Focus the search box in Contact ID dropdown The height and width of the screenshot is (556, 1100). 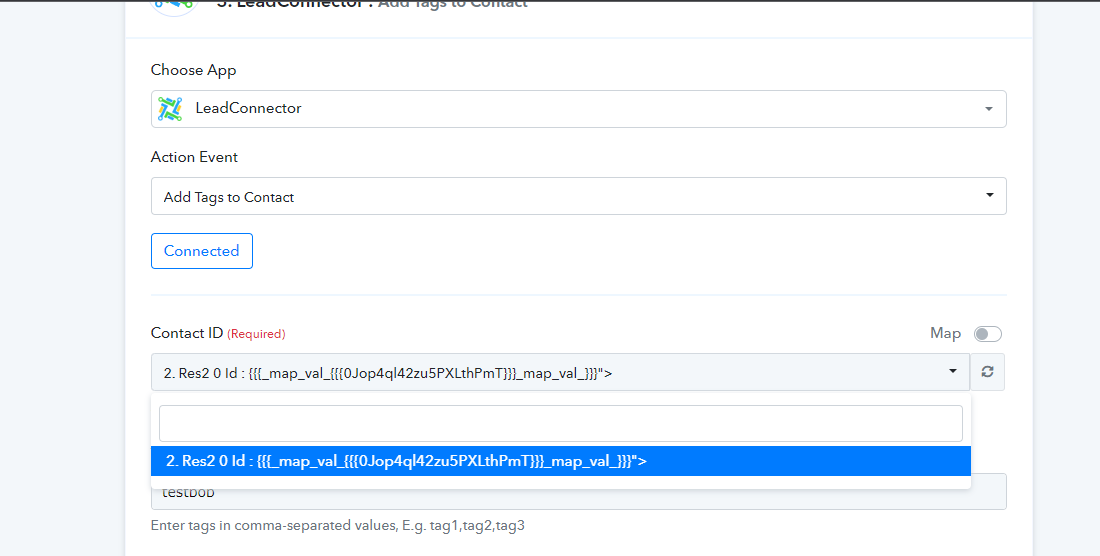click(x=561, y=423)
